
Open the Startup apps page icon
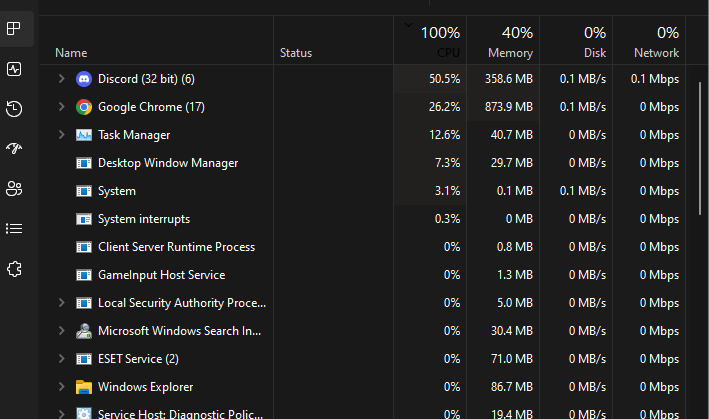coord(14,148)
